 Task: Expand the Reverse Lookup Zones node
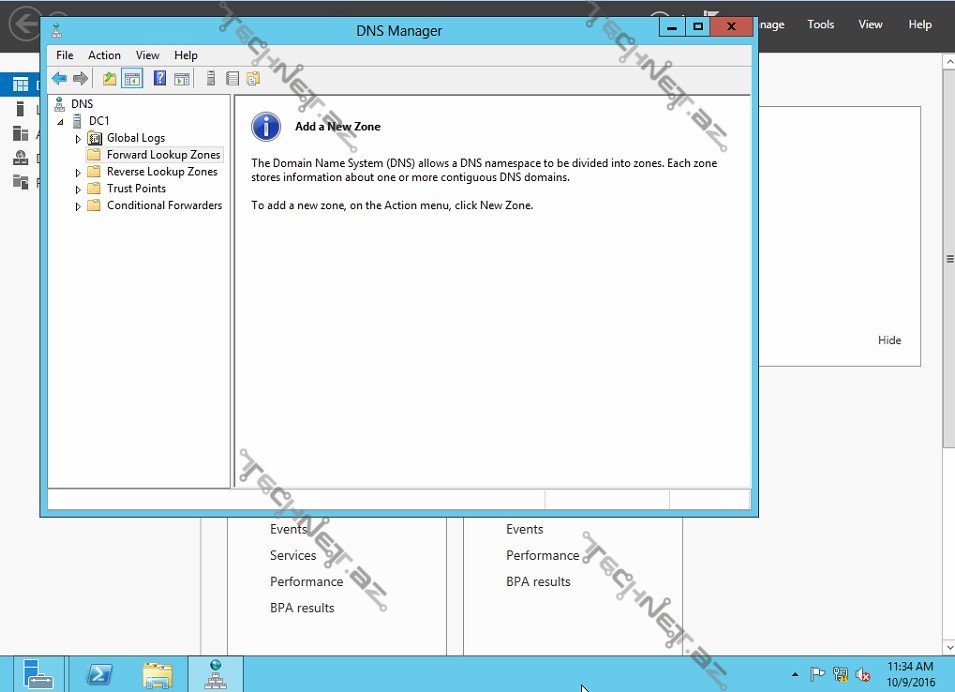coord(78,173)
